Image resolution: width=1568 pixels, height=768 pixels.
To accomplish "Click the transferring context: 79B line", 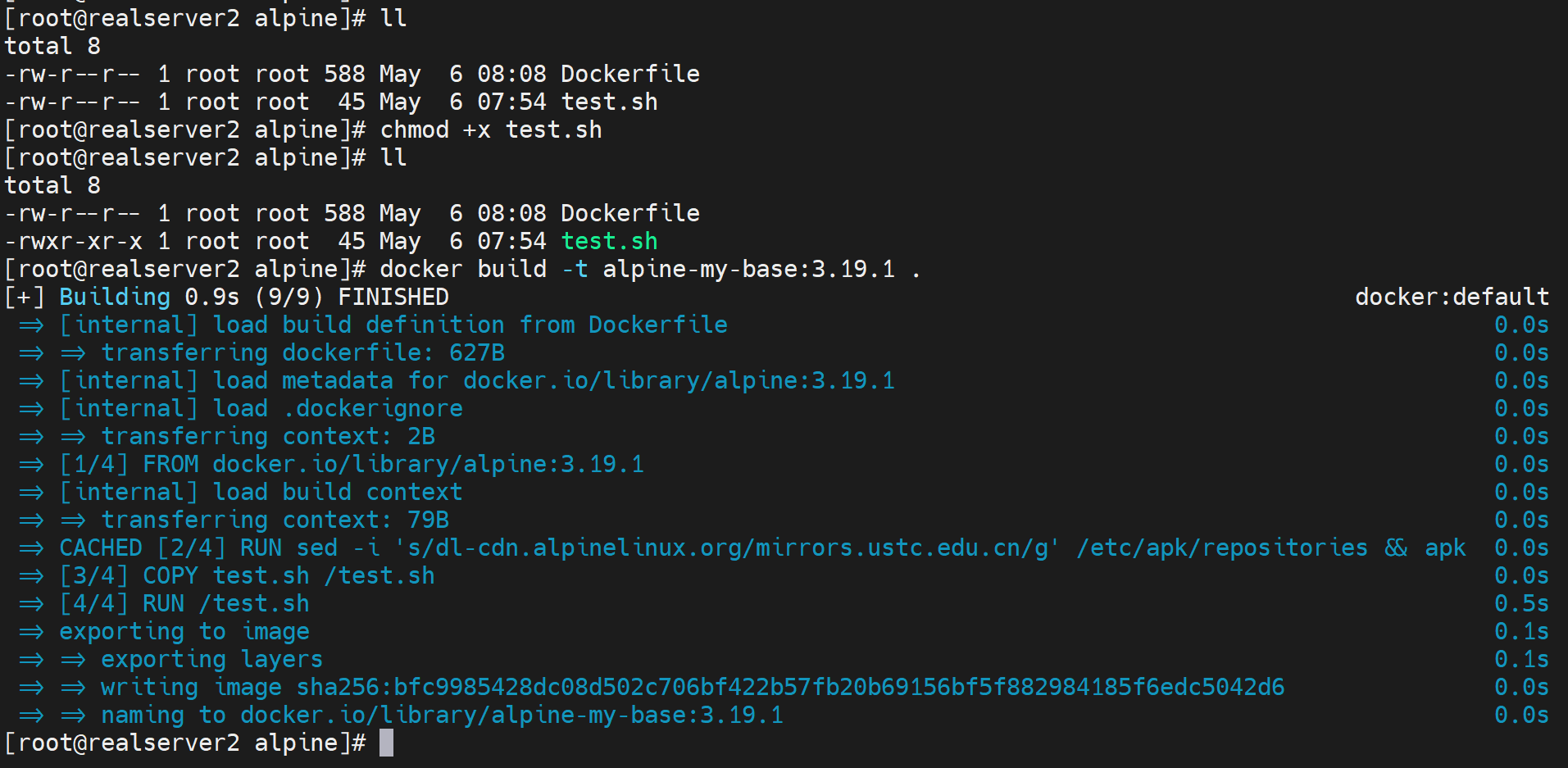I will click(x=275, y=520).
